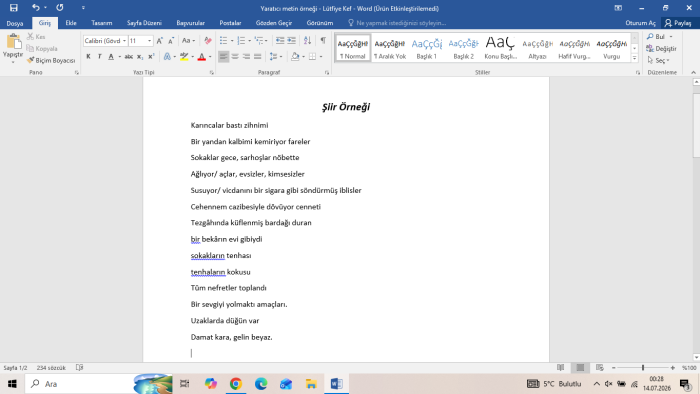
Task: Open File Explorer from the taskbar
Action: 311,384
